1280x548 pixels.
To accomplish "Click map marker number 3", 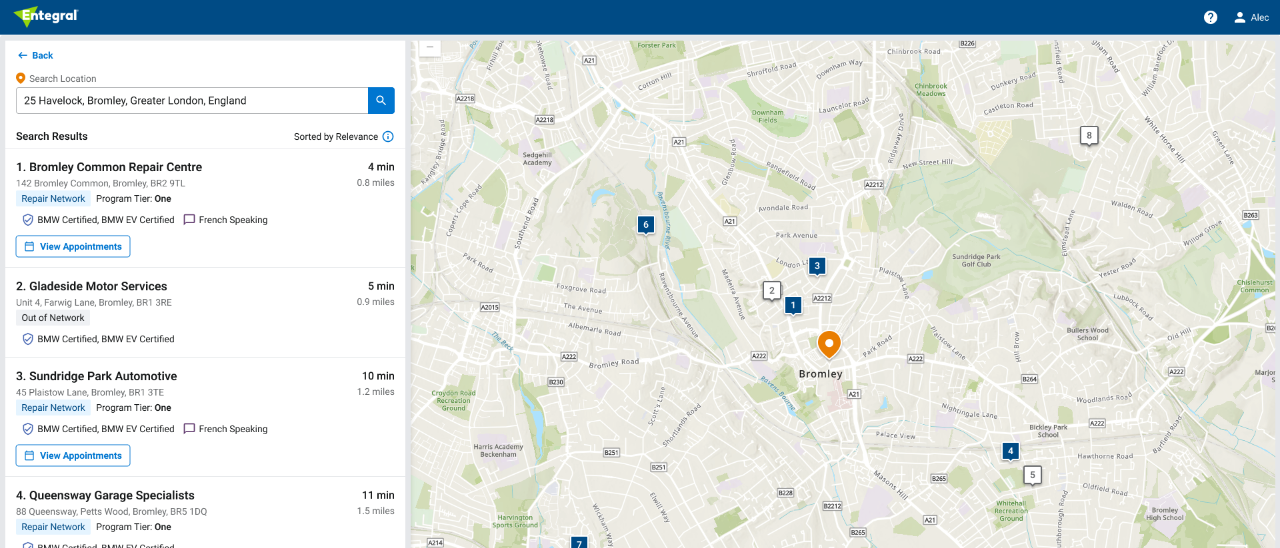I will (817, 266).
